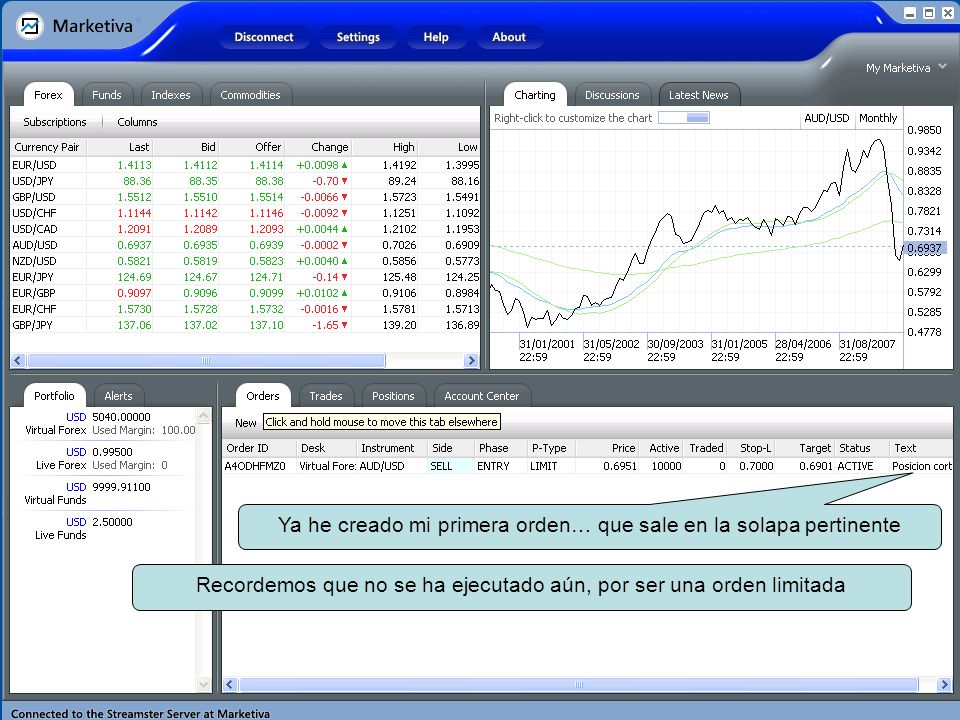Image resolution: width=960 pixels, height=720 pixels.
Task: Open the Indexes tab
Action: (x=171, y=95)
